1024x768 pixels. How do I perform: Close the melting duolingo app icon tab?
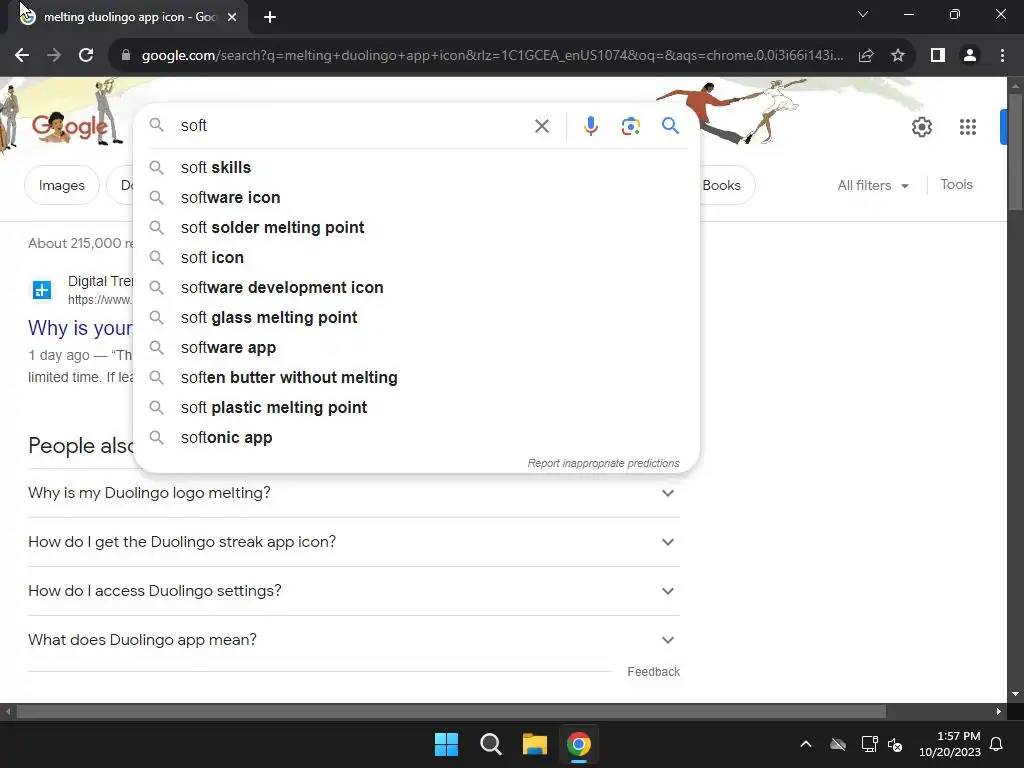(x=232, y=17)
